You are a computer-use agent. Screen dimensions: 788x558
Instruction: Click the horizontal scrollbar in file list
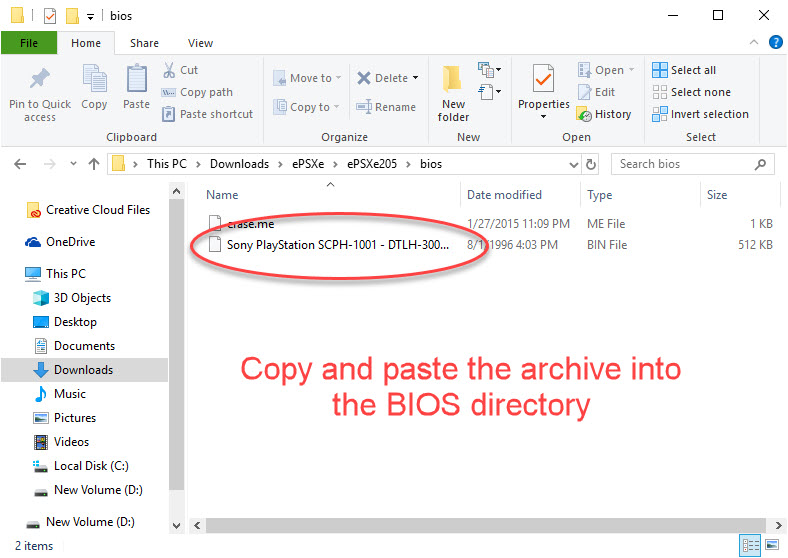pyautogui.click(x=485, y=526)
